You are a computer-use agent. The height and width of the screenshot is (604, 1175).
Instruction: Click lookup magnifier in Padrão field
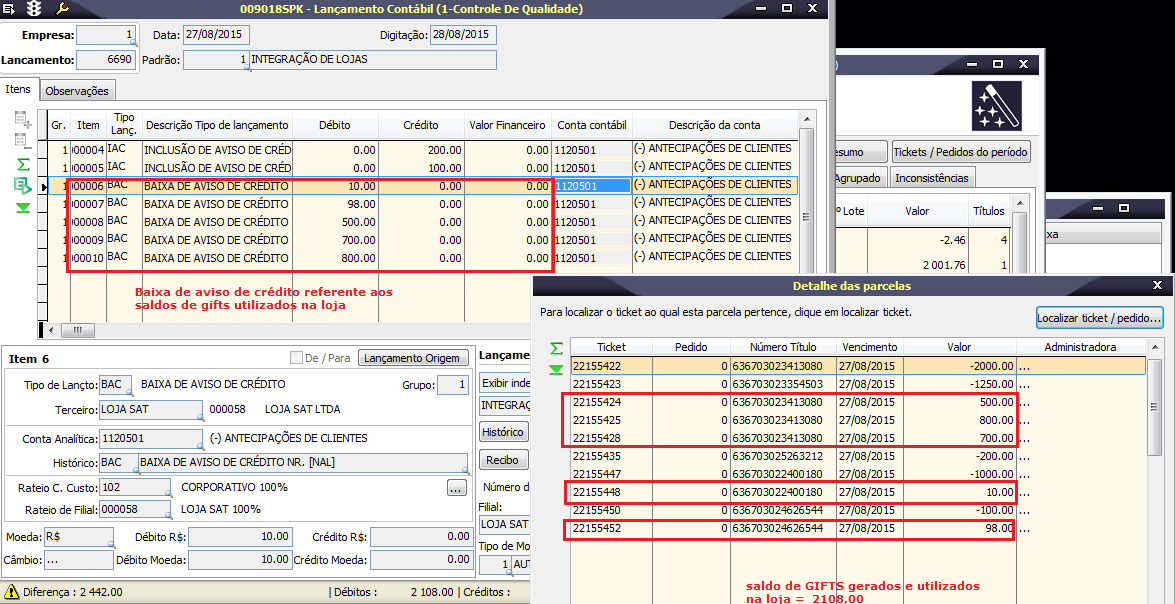248,67
